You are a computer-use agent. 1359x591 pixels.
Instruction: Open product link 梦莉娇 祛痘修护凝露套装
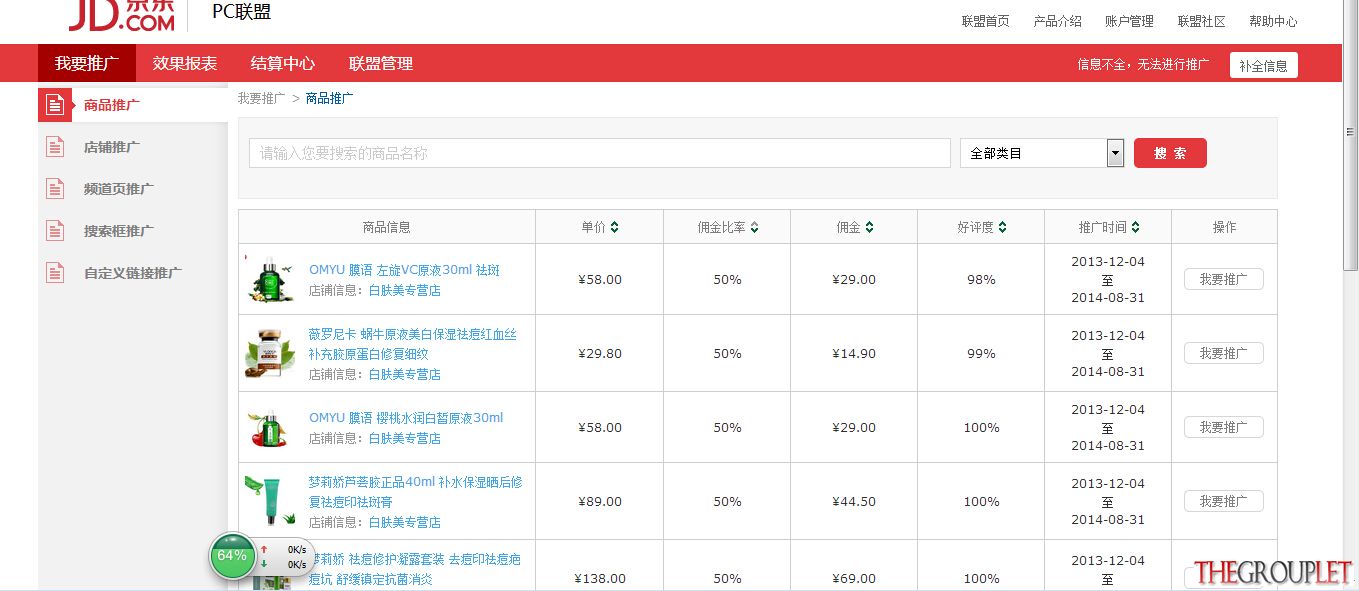point(415,569)
